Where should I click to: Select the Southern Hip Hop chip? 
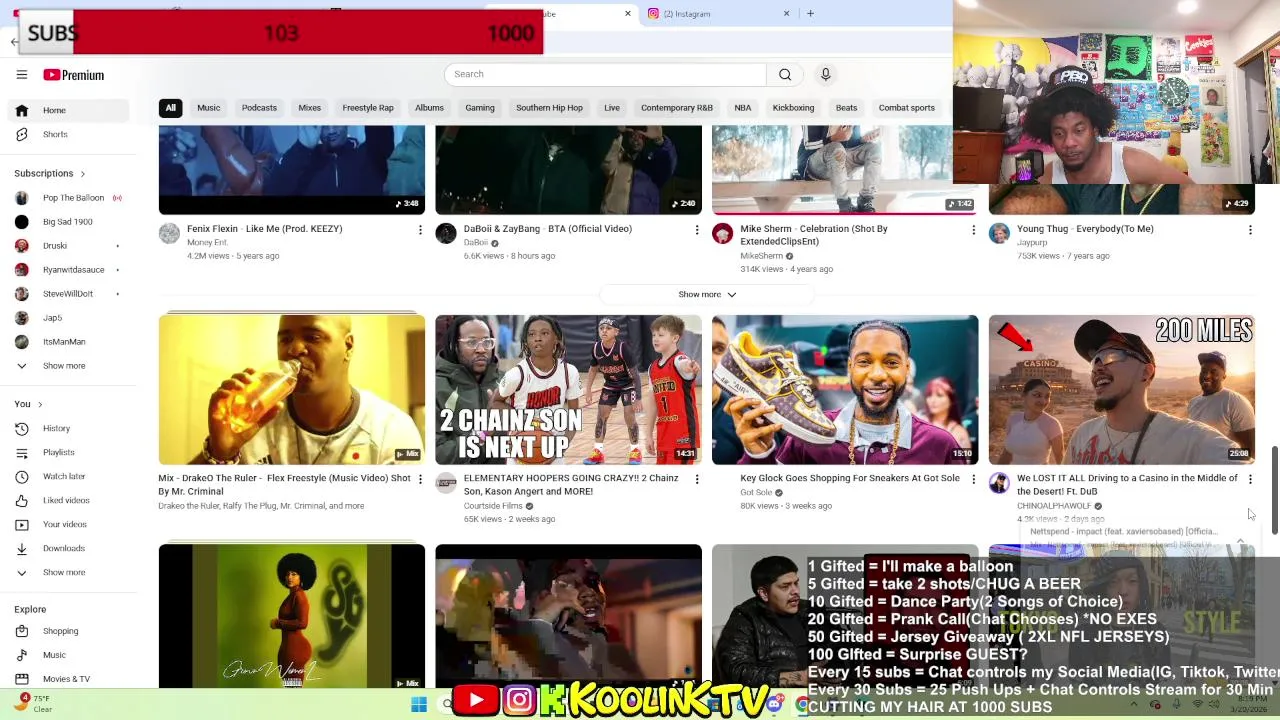[549, 108]
